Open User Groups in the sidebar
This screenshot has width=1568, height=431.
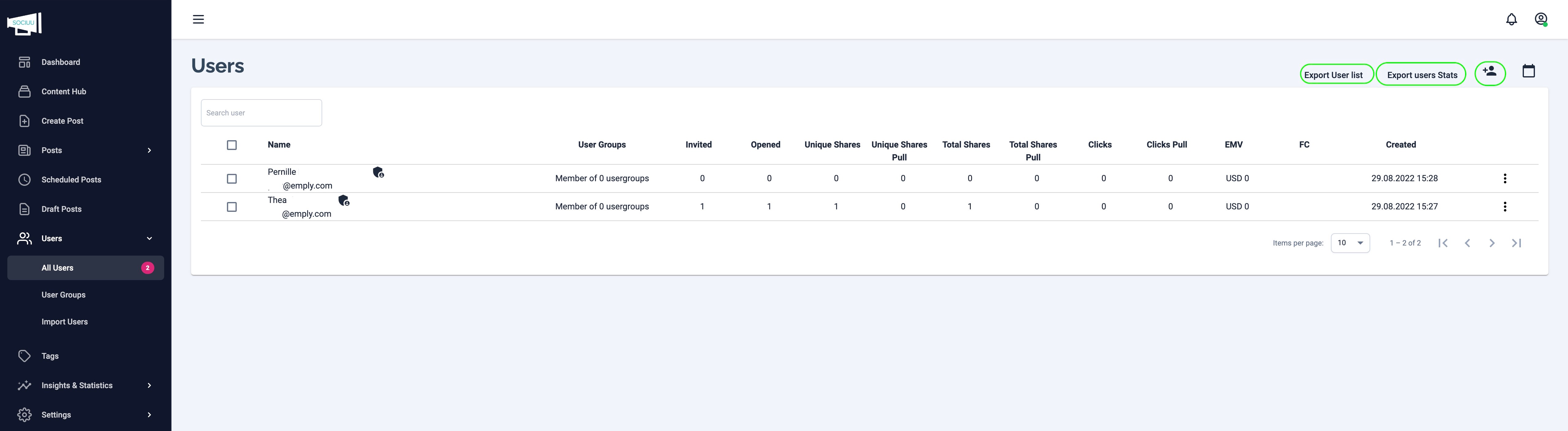coord(63,295)
